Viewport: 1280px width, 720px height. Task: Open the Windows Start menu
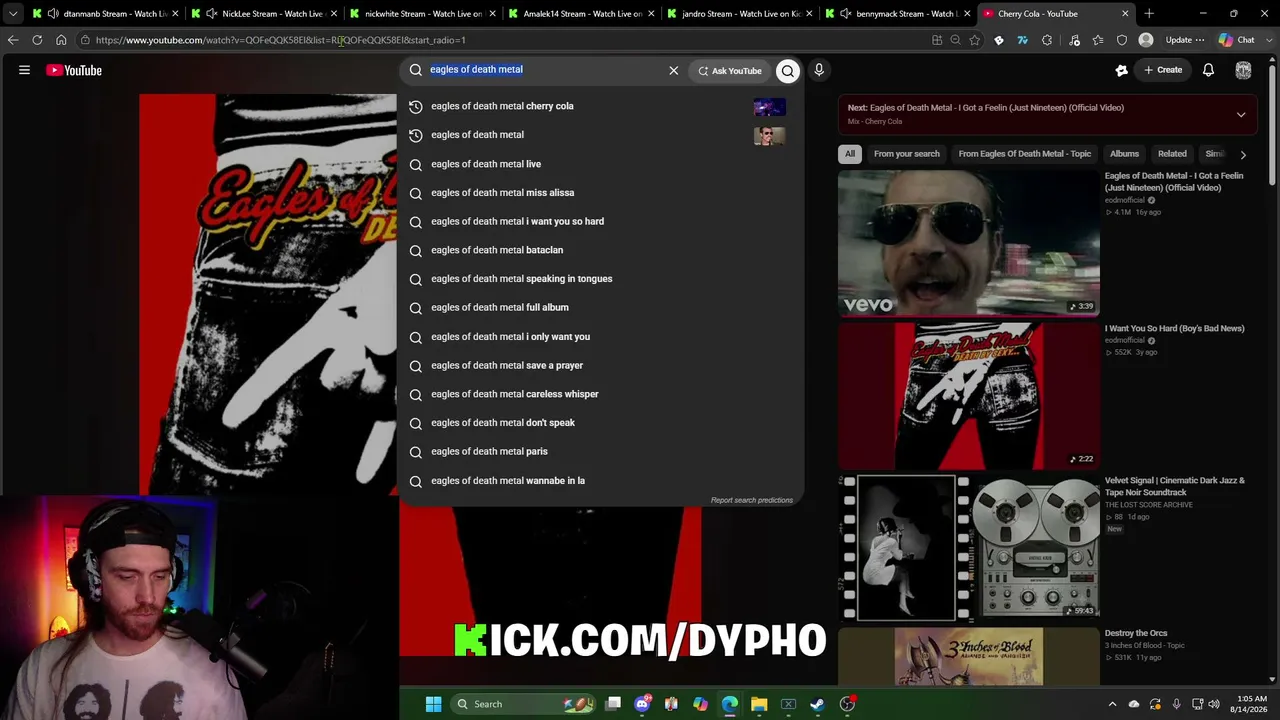pos(433,704)
